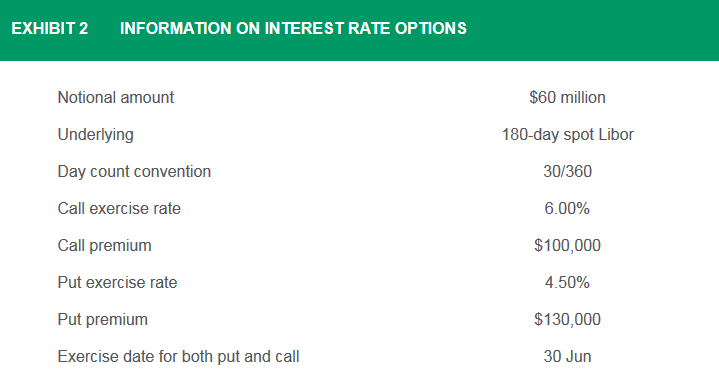719x372 pixels.
Task: Select the $130,000 put premium value
Action: click(567, 319)
